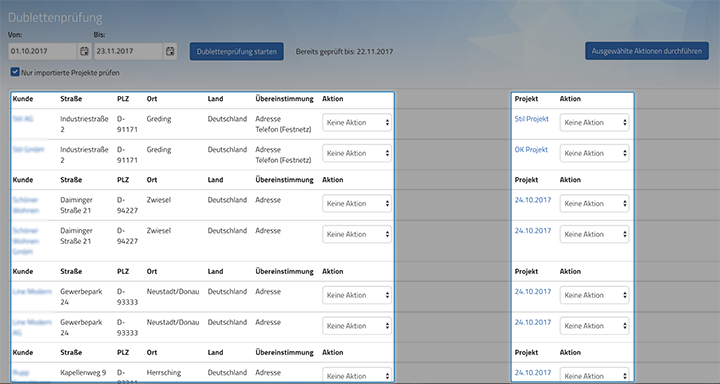Expand Aktion dropdown next to Stil Projekt
This screenshot has height=384, width=720.
point(594,123)
